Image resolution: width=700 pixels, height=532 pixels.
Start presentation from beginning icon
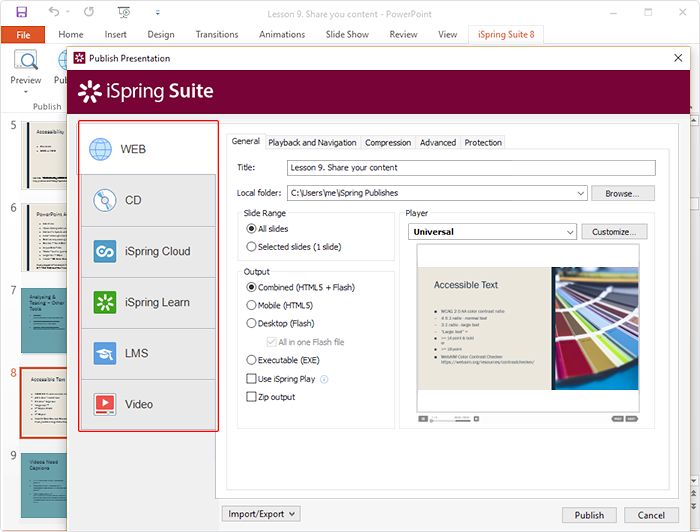click(x=124, y=12)
